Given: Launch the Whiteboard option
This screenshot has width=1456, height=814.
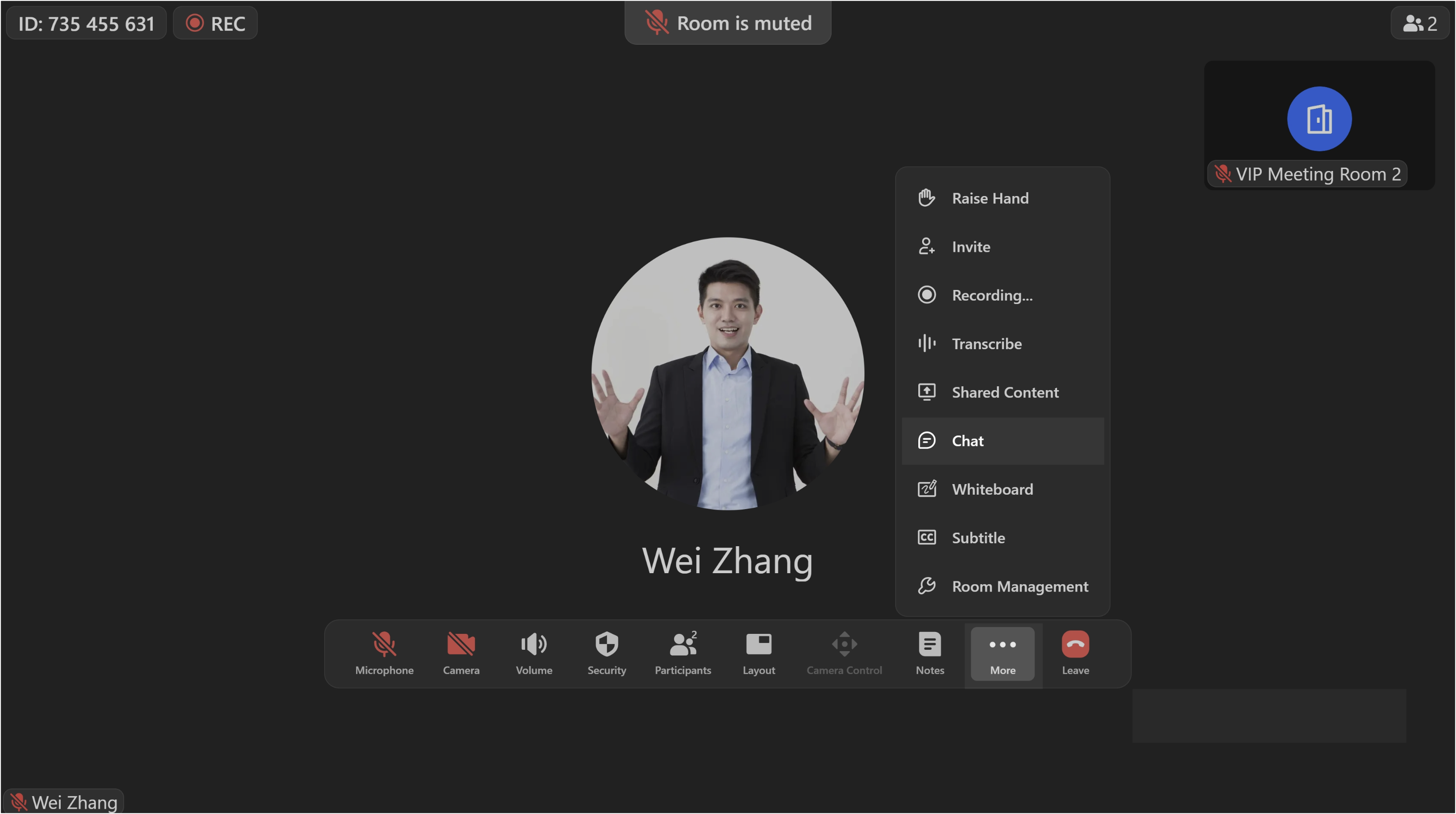Looking at the screenshot, I should [x=1003, y=489].
